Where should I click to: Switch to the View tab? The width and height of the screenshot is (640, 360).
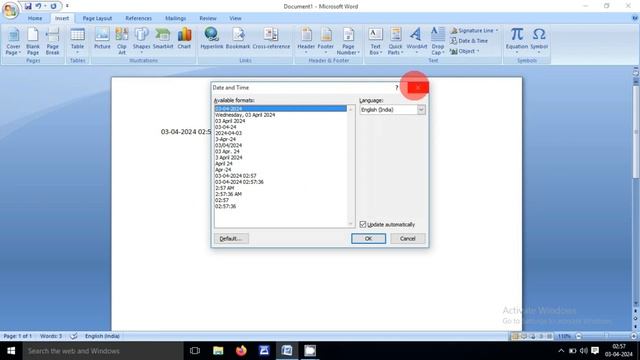[x=235, y=18]
